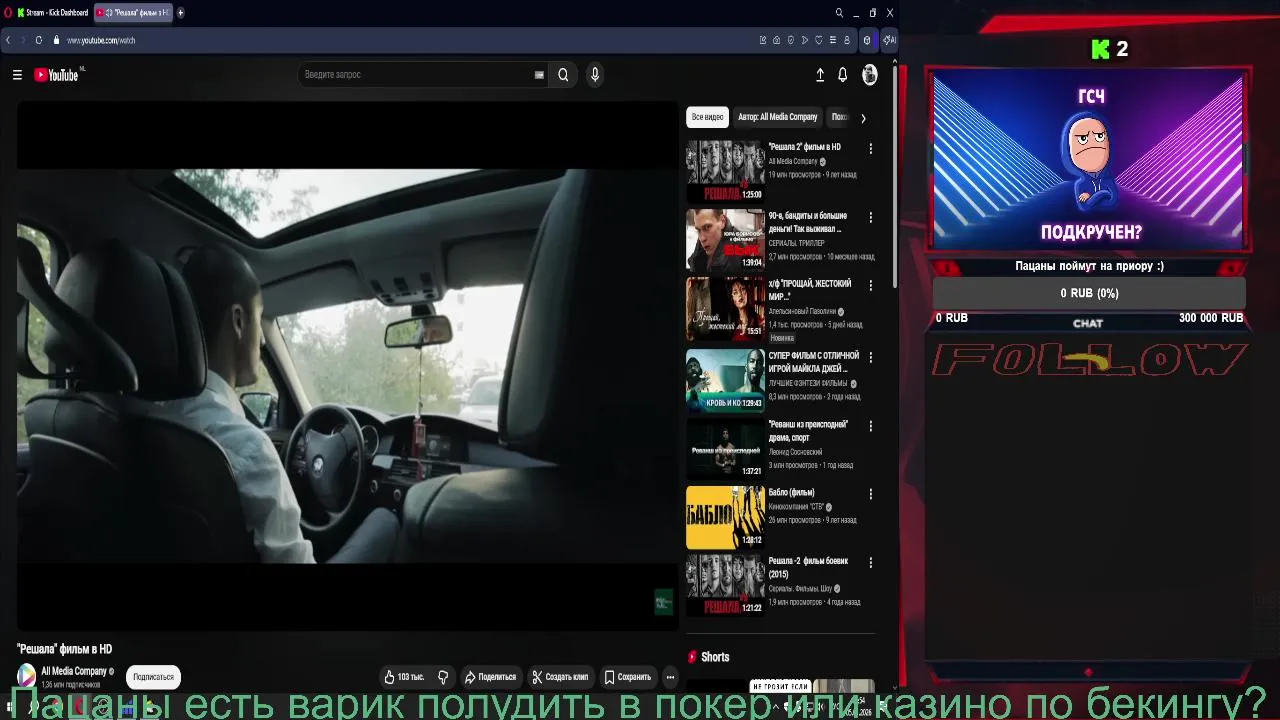Open the Aria AI sidebar button
The height and width of the screenshot is (720, 1280).
[x=889, y=40]
